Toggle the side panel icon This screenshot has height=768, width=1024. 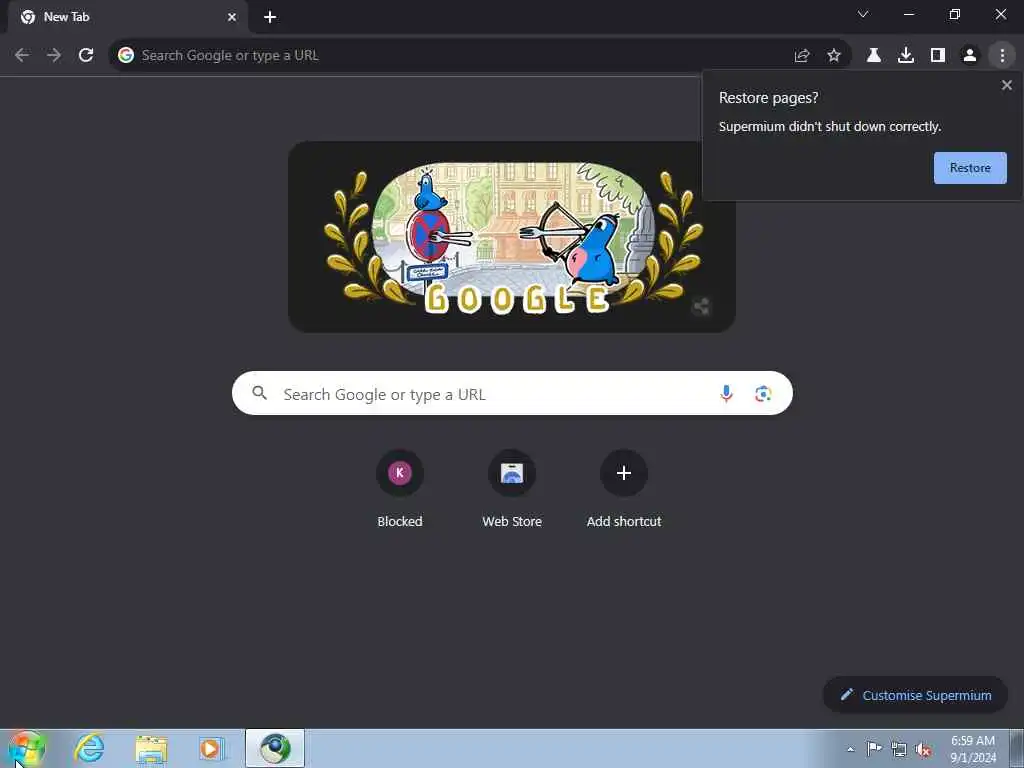[x=938, y=56]
